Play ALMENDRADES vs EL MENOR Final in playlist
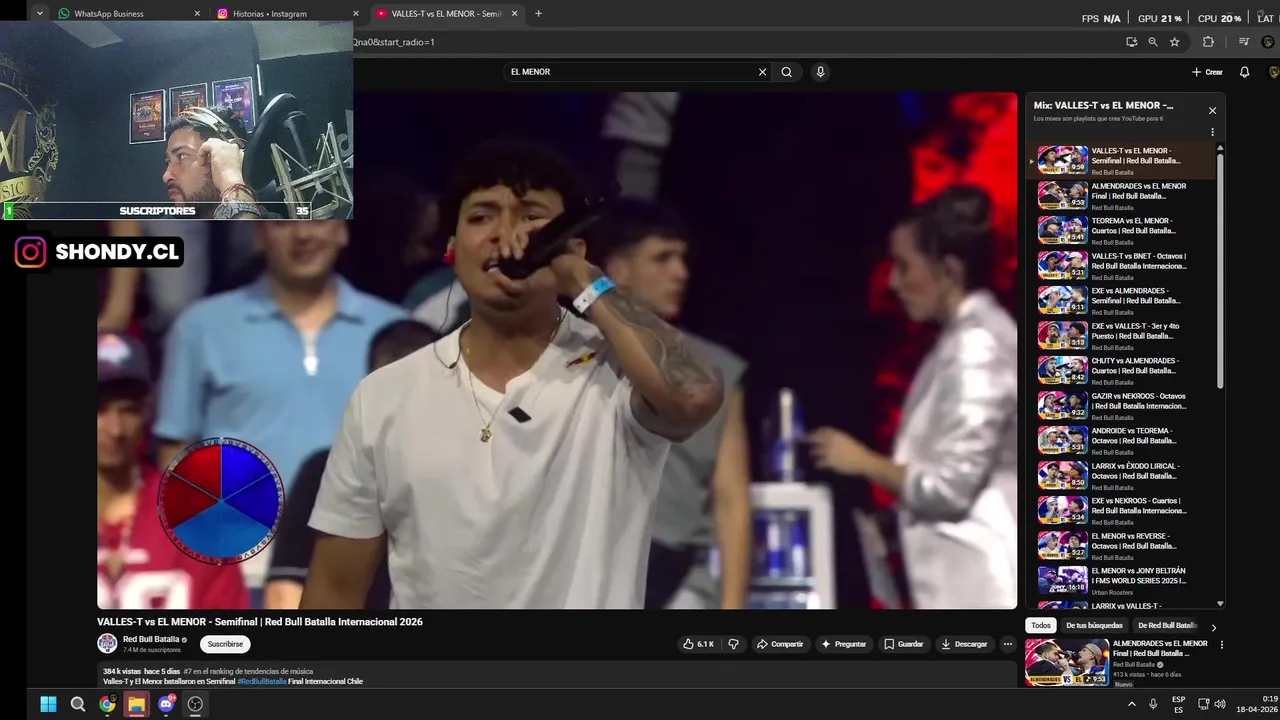The height and width of the screenshot is (720, 1280). [x=1121, y=195]
